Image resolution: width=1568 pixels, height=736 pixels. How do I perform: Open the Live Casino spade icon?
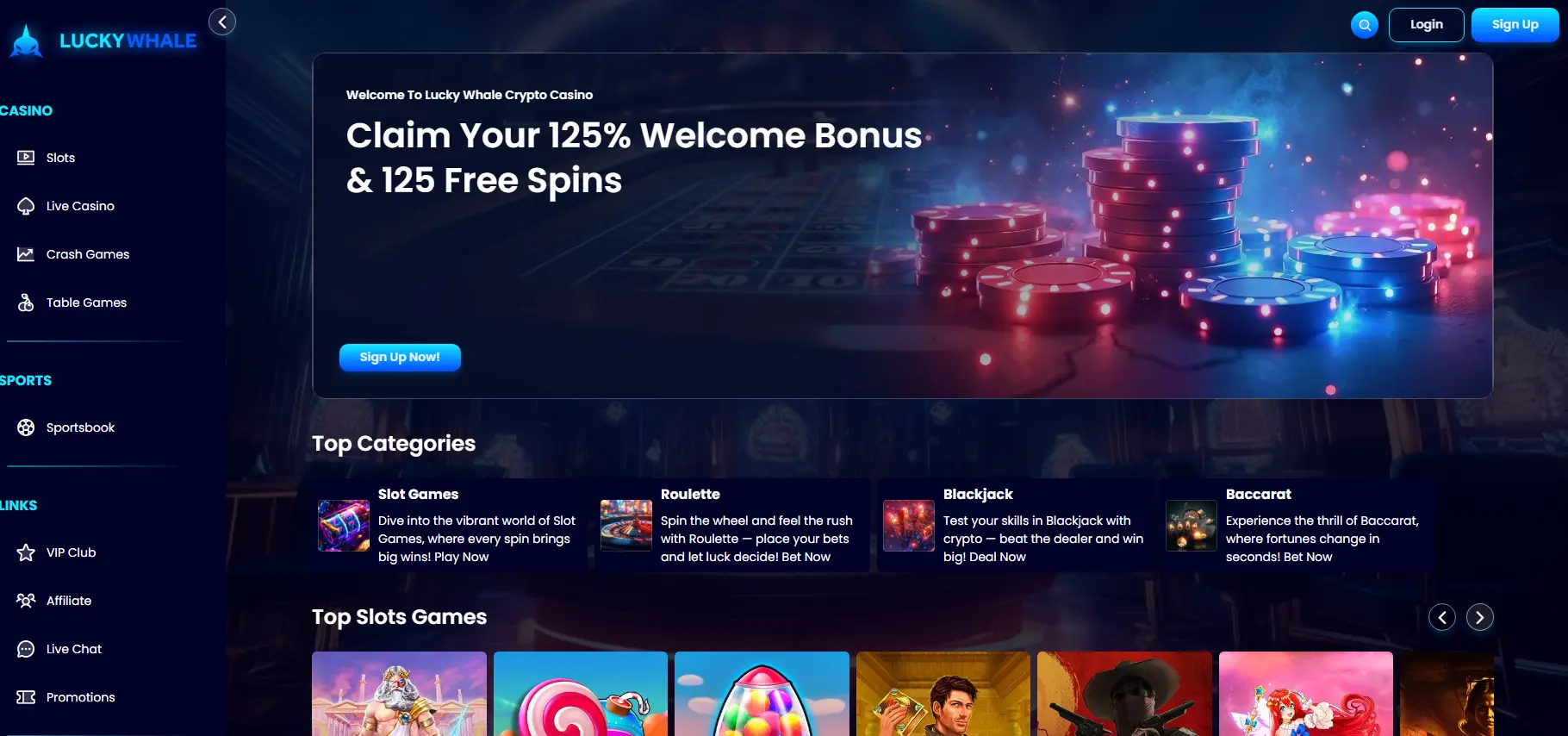tap(26, 206)
